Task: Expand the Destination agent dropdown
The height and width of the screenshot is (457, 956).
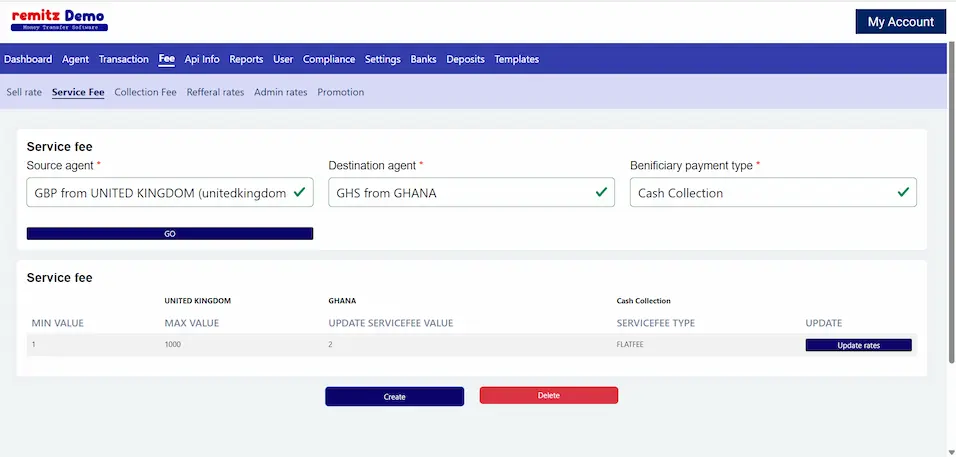Action: point(471,192)
